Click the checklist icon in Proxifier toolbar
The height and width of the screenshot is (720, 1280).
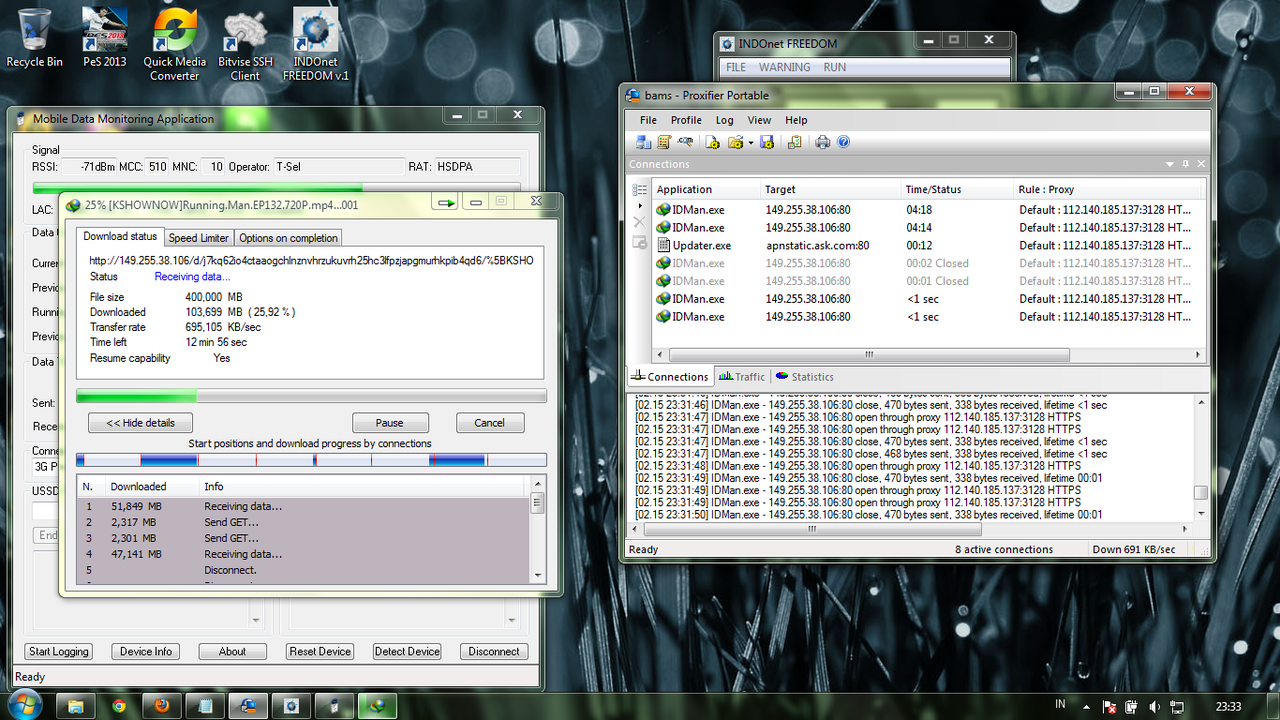coord(794,142)
